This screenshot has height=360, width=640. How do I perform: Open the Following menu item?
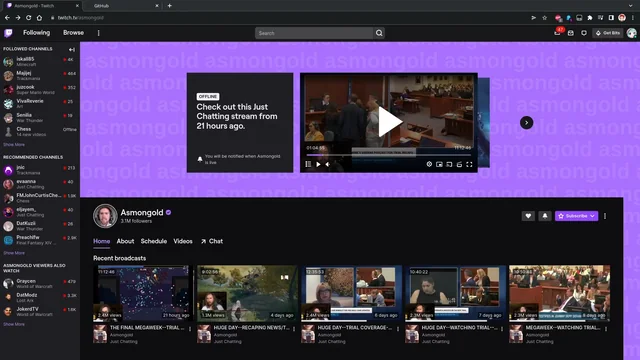tap(36, 33)
